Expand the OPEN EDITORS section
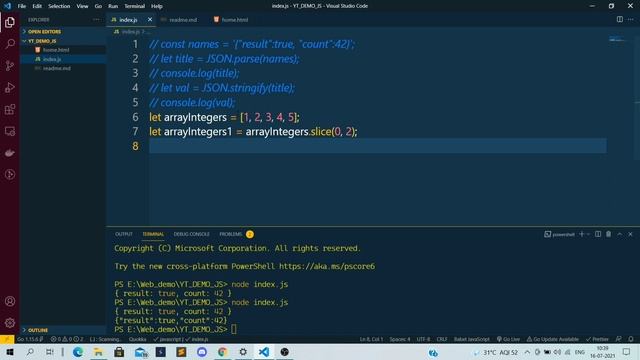The image size is (640, 360). (x=63, y=31)
